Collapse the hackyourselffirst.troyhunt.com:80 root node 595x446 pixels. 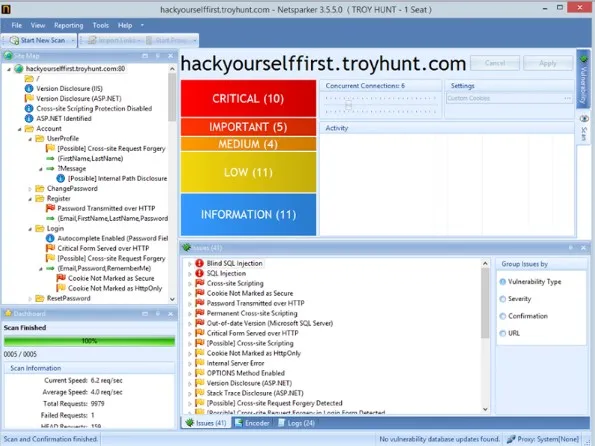tap(9, 69)
